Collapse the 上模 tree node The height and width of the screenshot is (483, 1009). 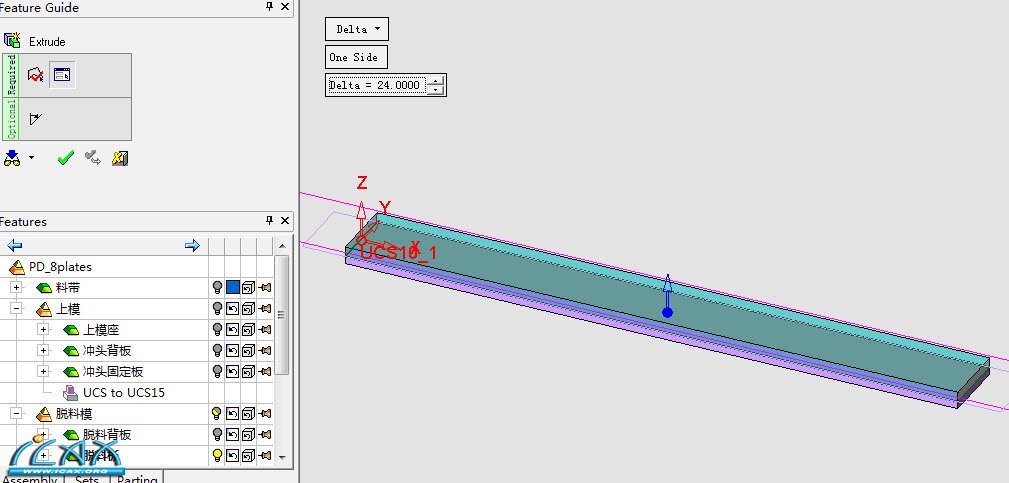click(x=16, y=309)
